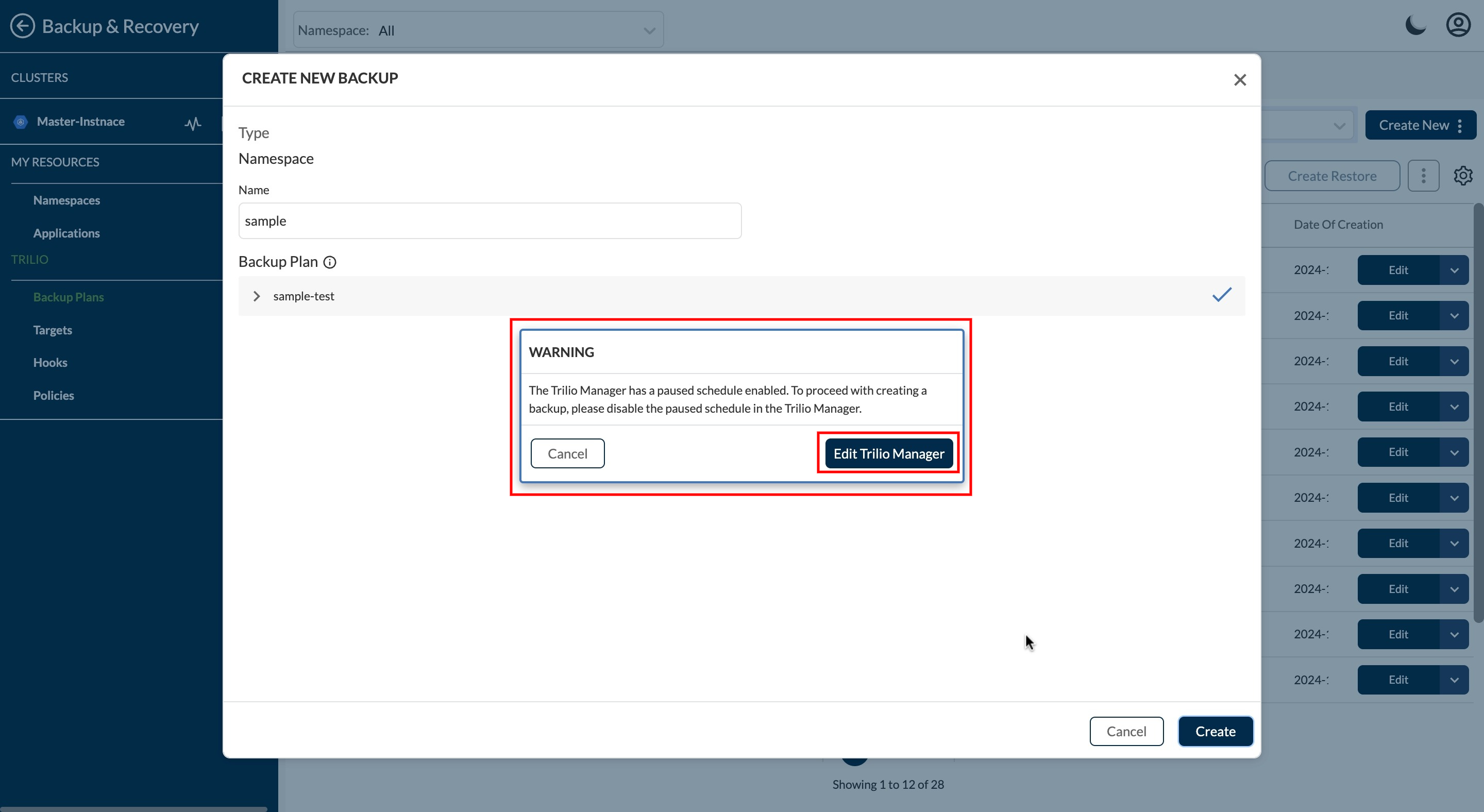Screen dimensions: 1484x812
Task: Click the back arrow beside Backup & Recovery
Action: (23, 26)
